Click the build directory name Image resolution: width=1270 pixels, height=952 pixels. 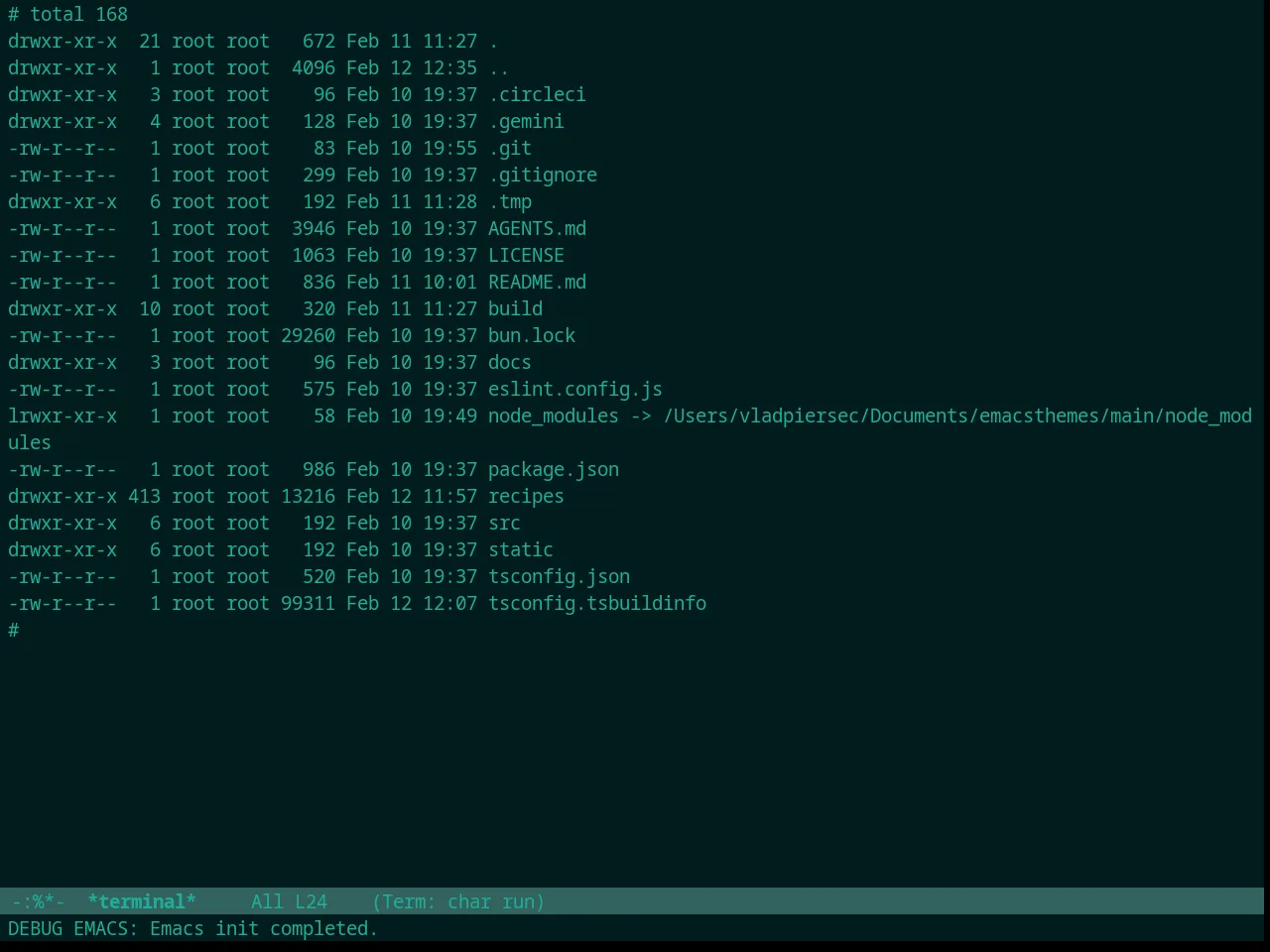click(515, 308)
